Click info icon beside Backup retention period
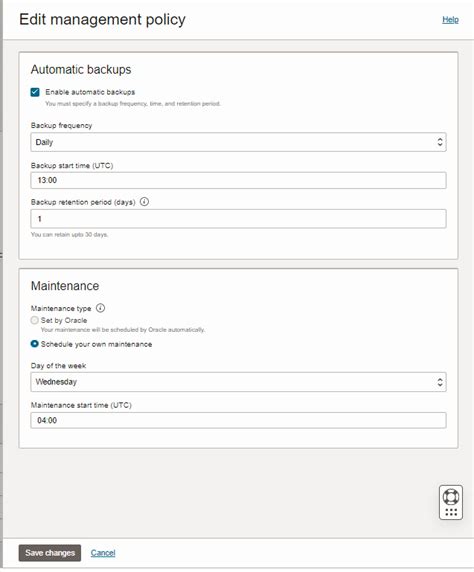This screenshot has height=572, width=474. [x=144, y=202]
